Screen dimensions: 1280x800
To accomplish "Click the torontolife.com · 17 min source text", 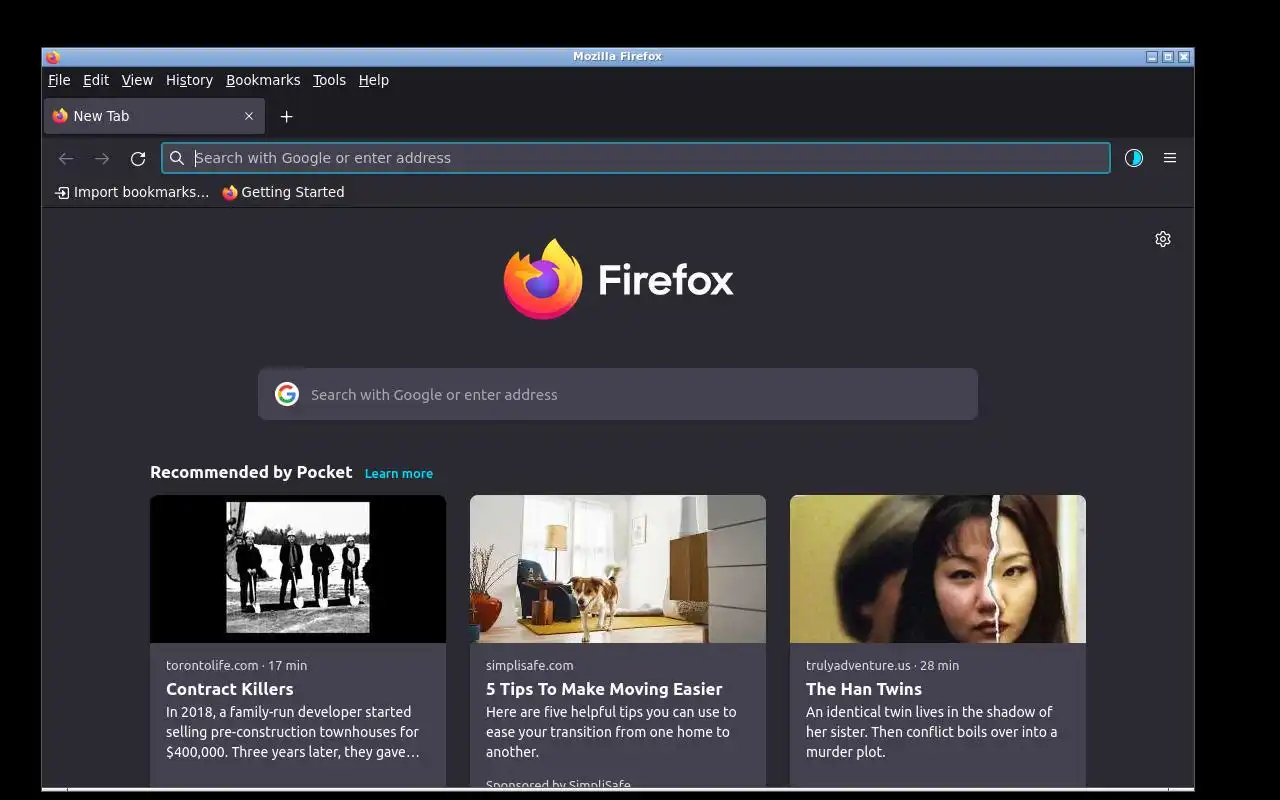I will [x=237, y=665].
